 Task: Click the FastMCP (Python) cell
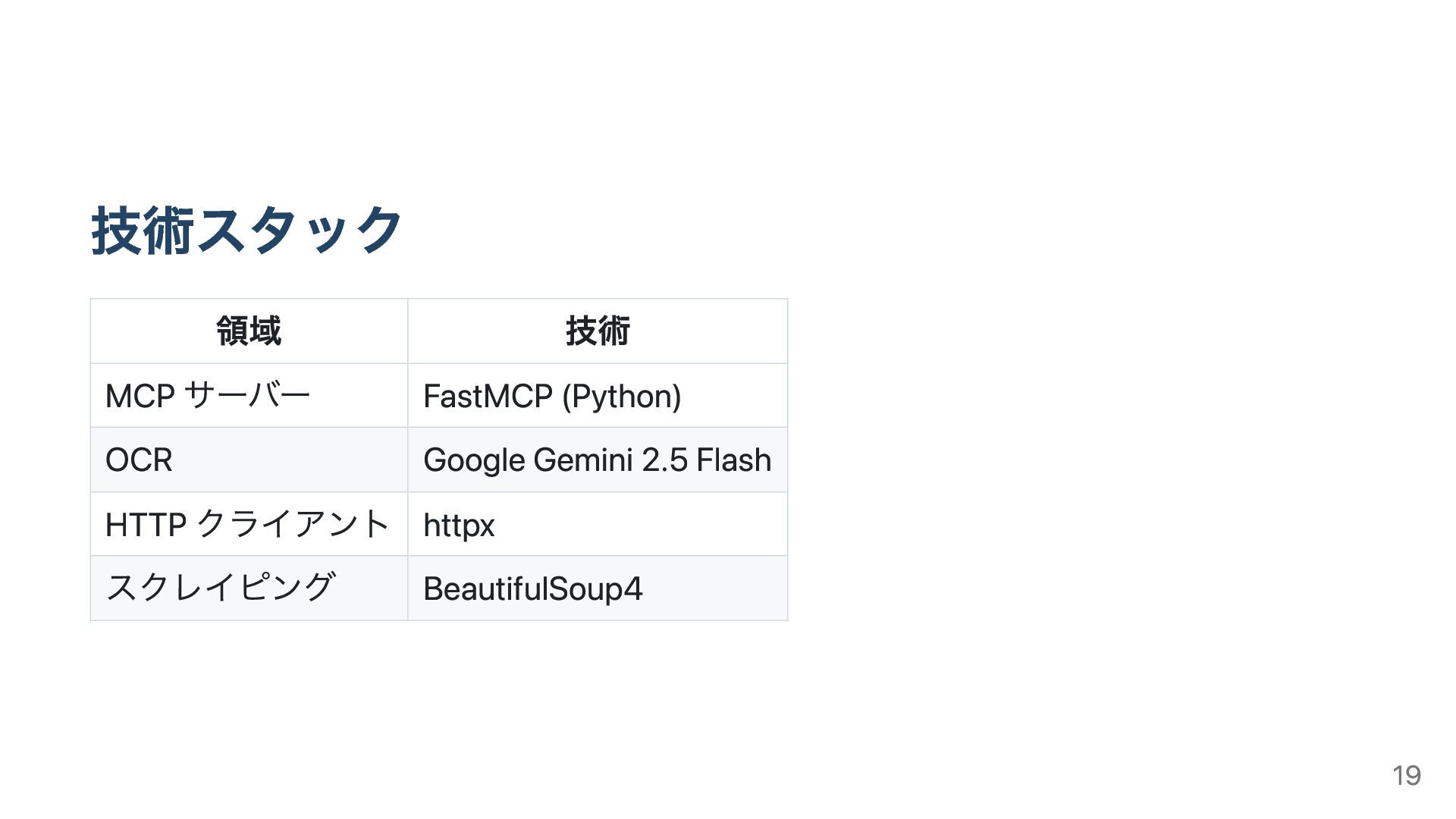(598, 395)
